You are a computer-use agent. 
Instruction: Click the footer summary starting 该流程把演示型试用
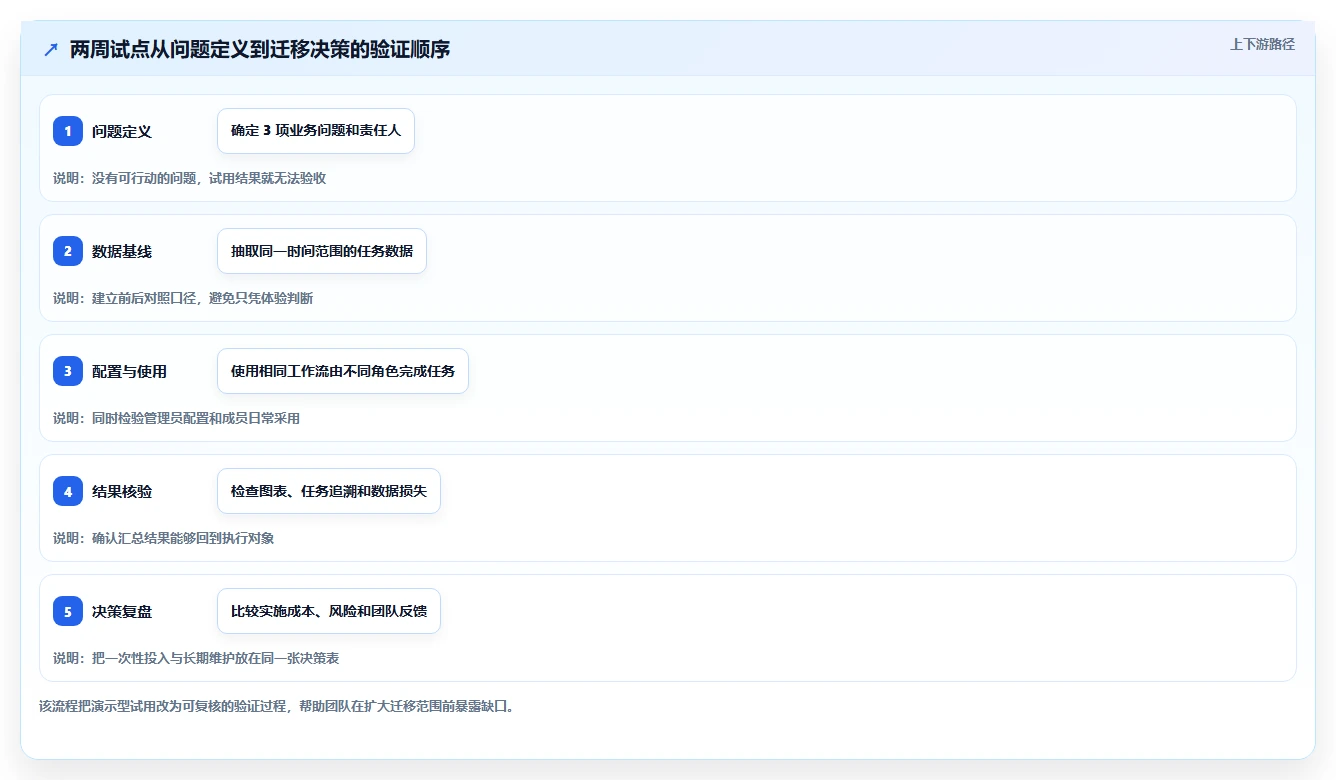tap(276, 706)
